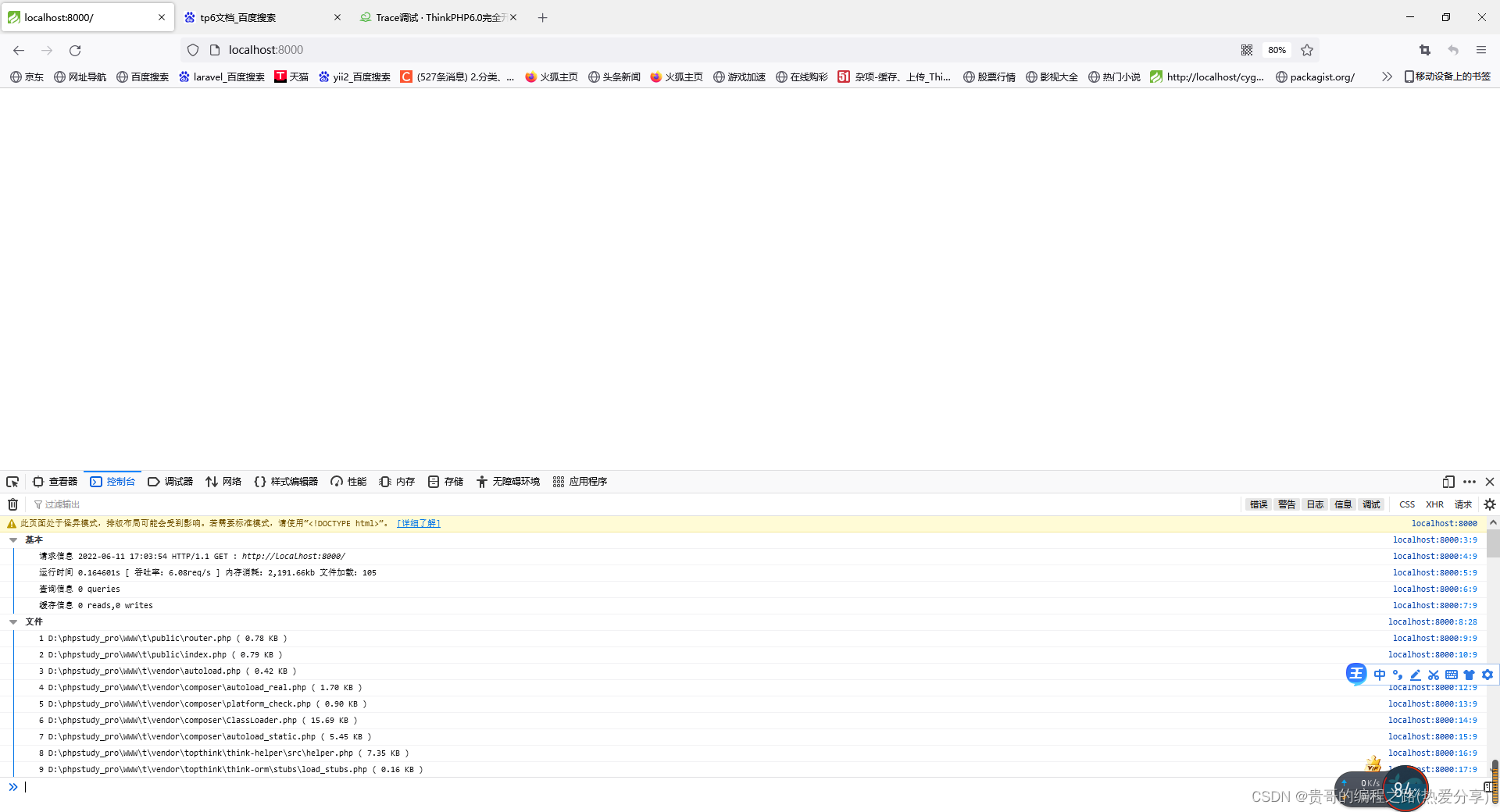Enable the 请求 filter in console
The height and width of the screenshot is (812, 1500).
[1462, 504]
